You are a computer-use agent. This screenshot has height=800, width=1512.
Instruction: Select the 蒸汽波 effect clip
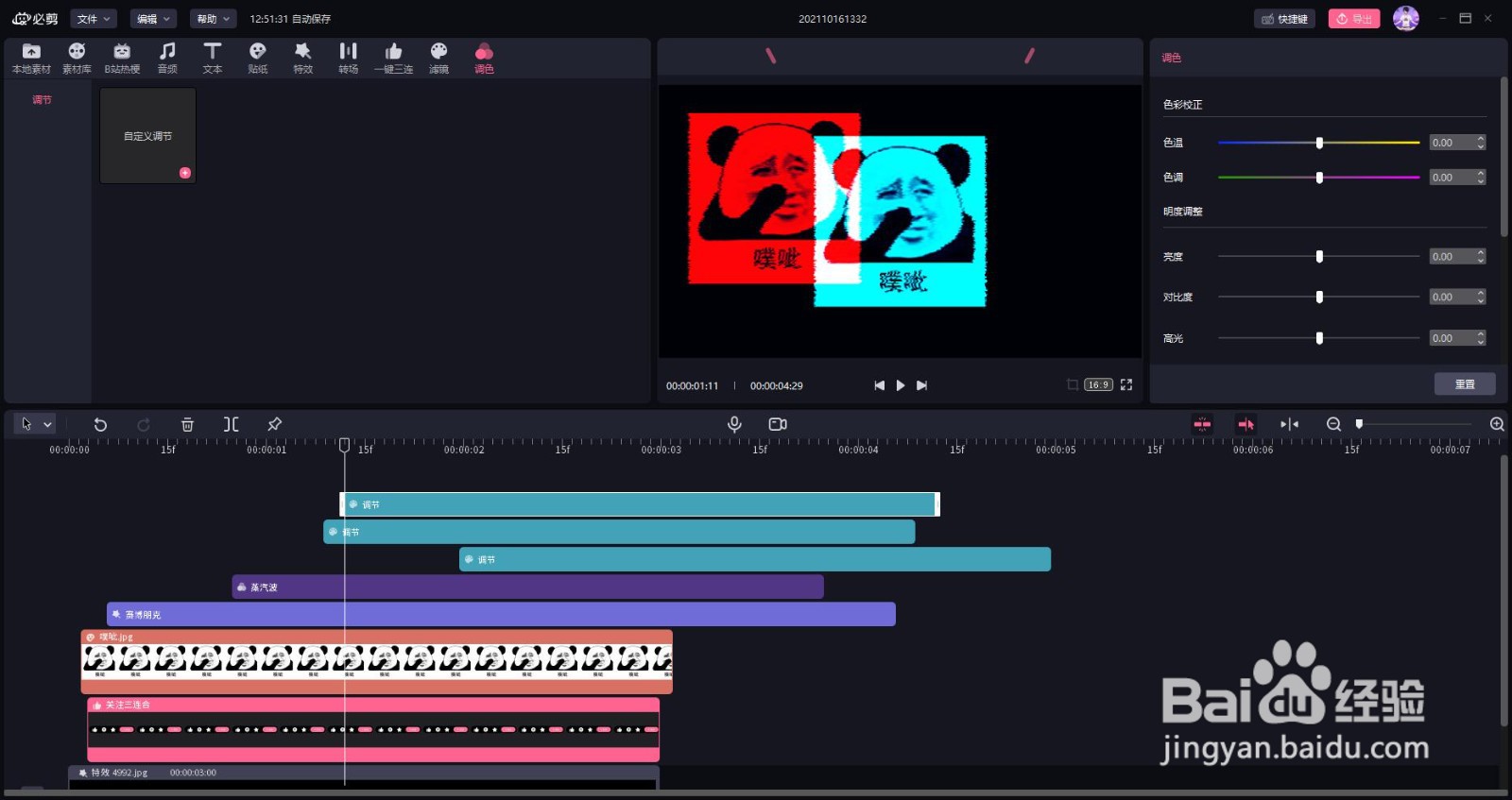(527, 587)
